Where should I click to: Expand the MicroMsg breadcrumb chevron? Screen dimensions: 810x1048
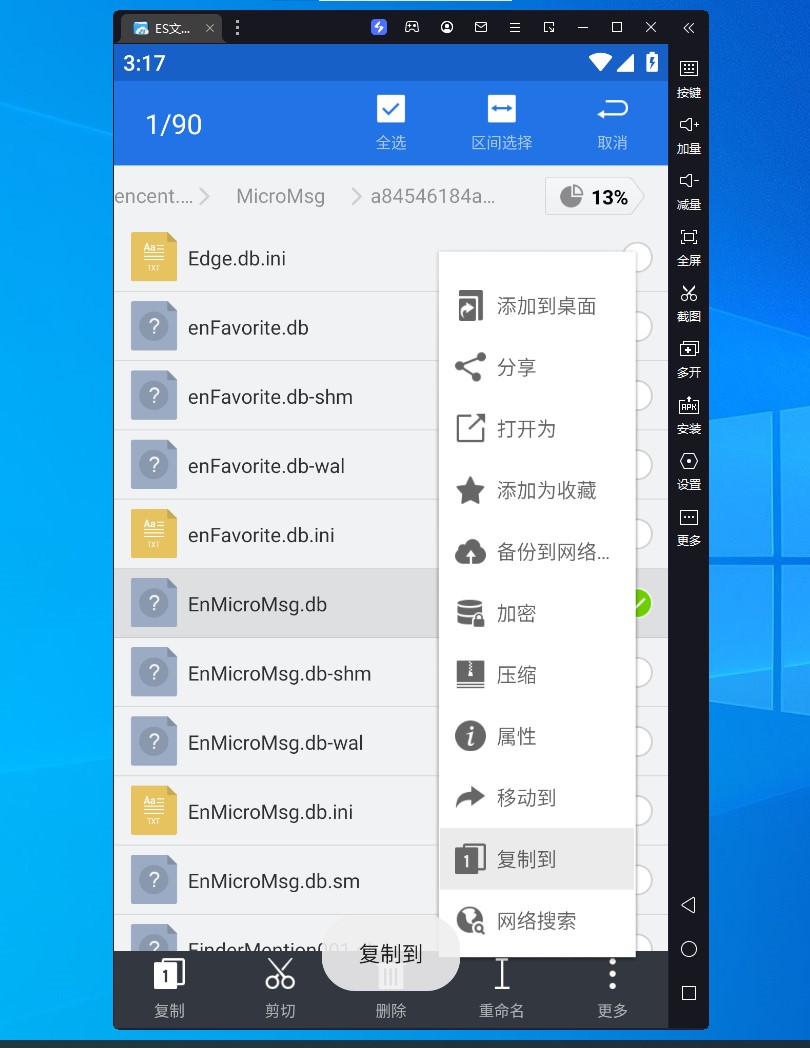click(356, 197)
